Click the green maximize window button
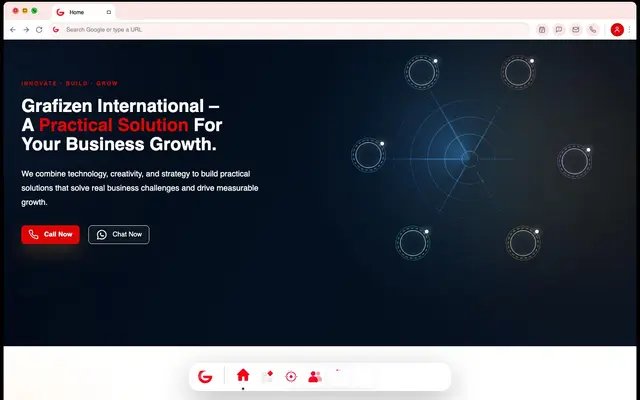This screenshot has width=640, height=400. [x=34, y=11]
